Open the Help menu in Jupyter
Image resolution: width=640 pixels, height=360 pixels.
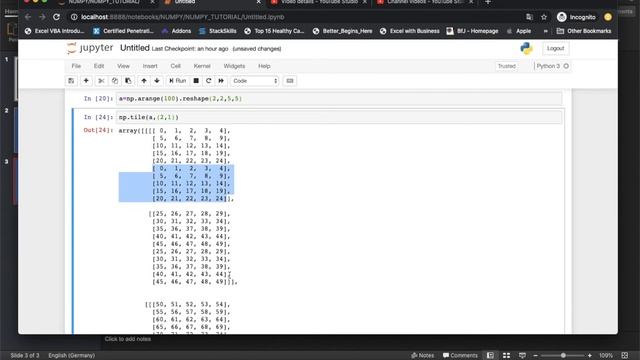264,66
